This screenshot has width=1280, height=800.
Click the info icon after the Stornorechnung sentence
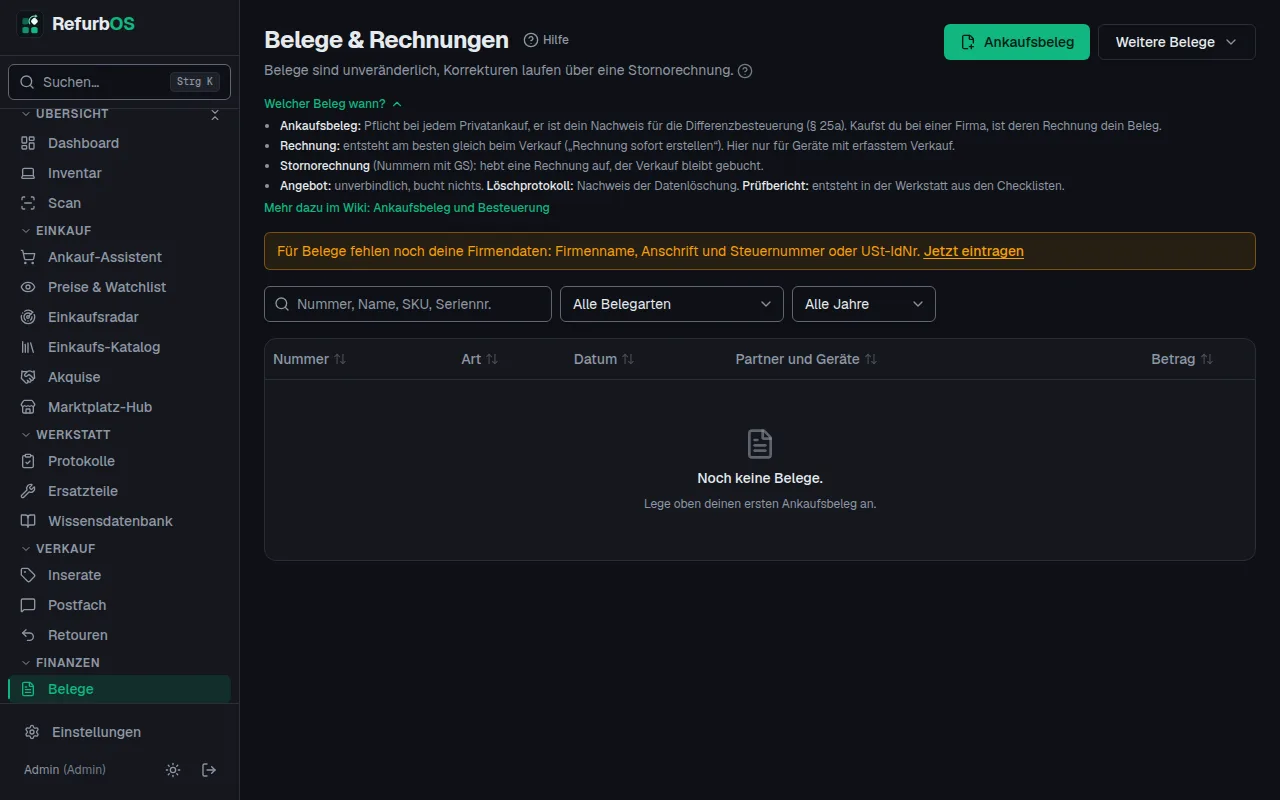[745, 71]
